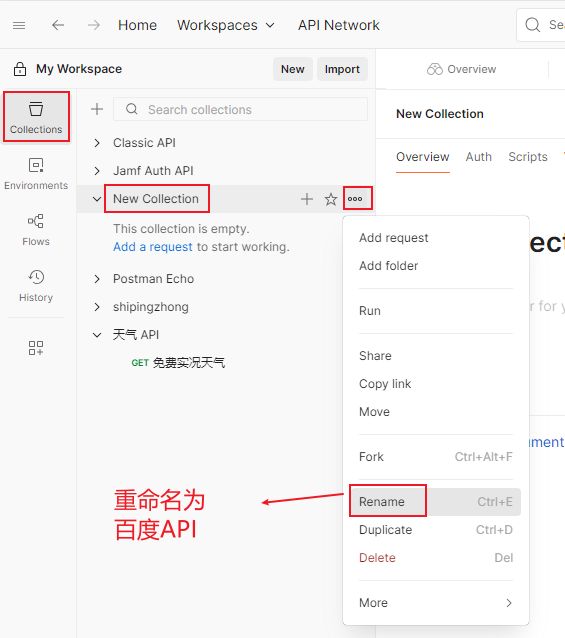
Task: Go back with the left arrow
Action: click(x=58, y=25)
